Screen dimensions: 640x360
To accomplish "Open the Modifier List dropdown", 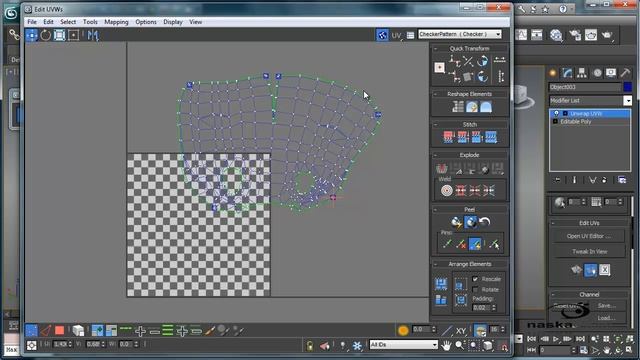I will point(590,100).
